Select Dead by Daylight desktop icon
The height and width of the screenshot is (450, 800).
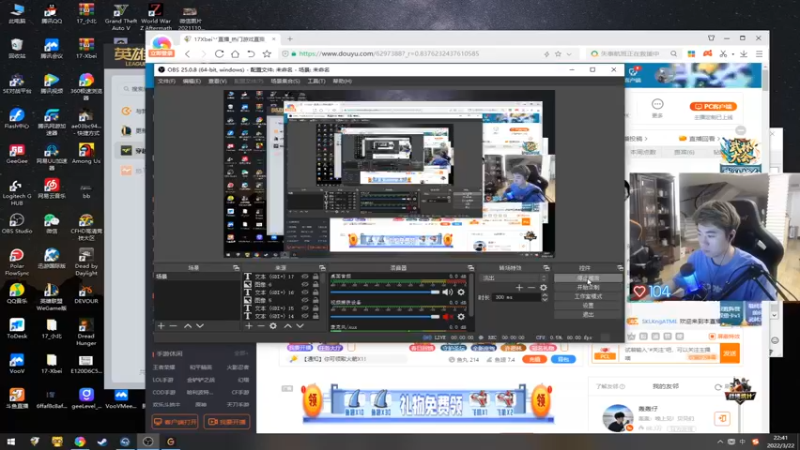tap(86, 262)
